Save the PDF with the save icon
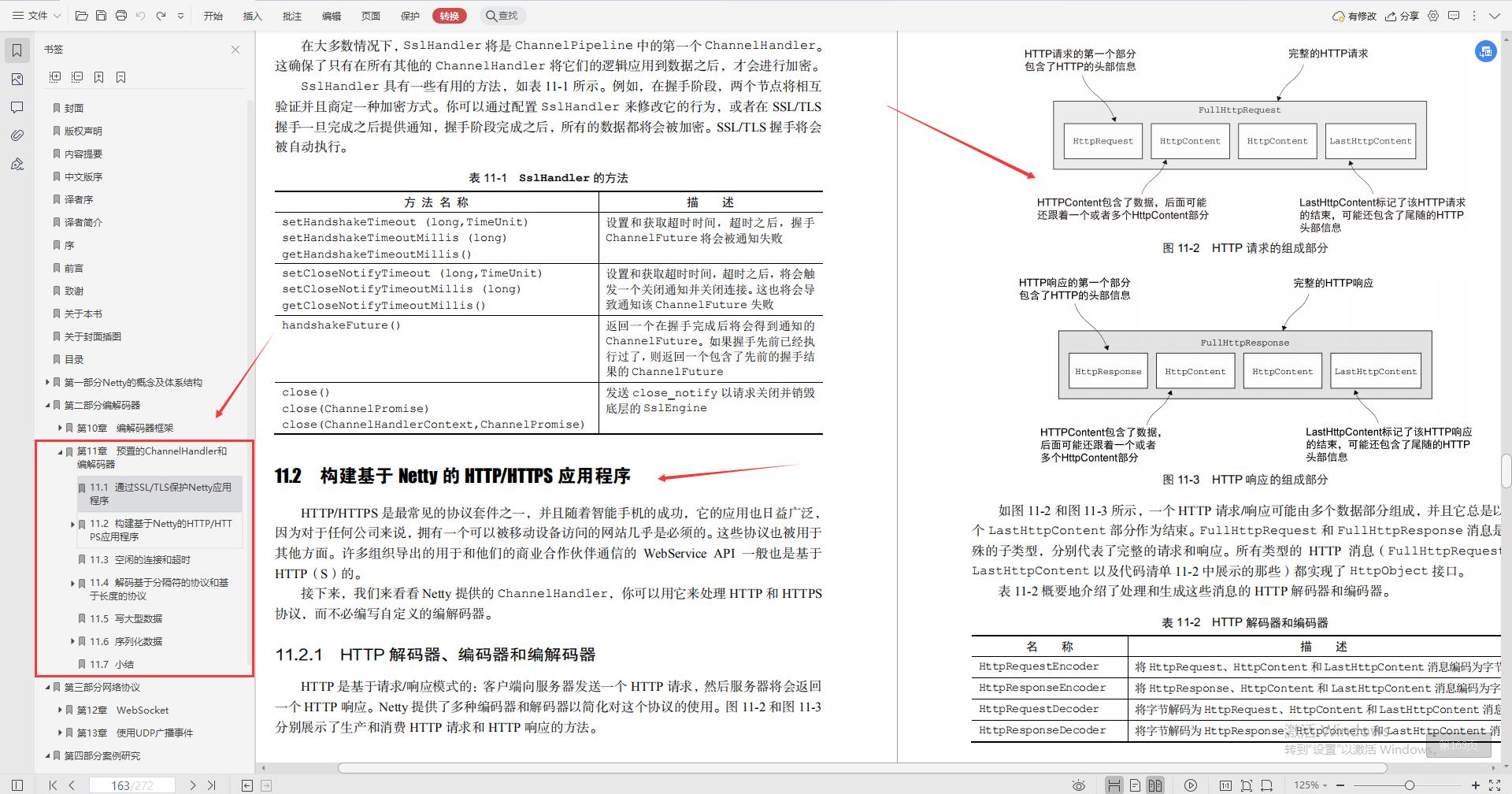Viewport: 1512px width, 794px height. [x=102, y=15]
